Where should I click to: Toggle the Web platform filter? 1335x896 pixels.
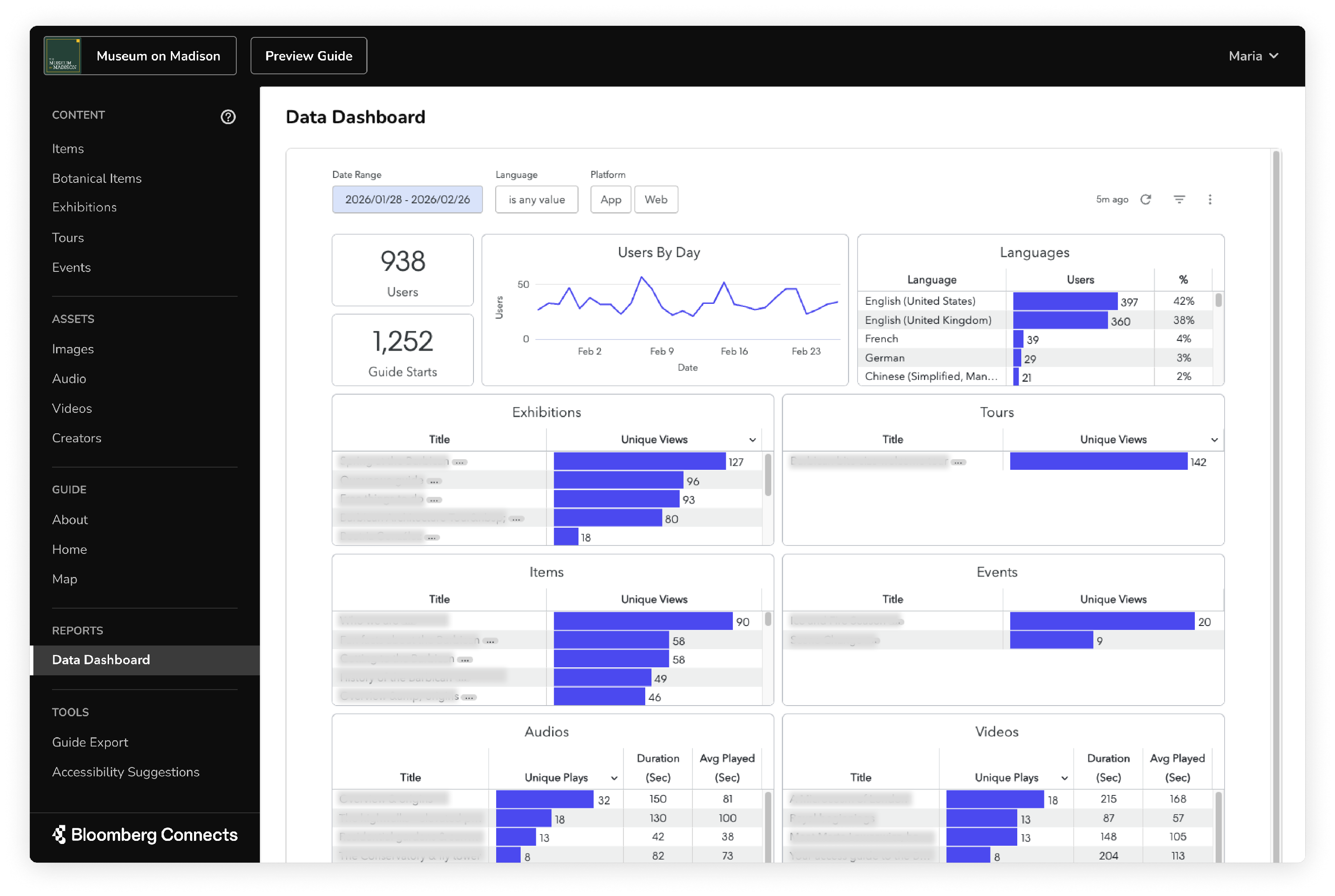tap(655, 199)
